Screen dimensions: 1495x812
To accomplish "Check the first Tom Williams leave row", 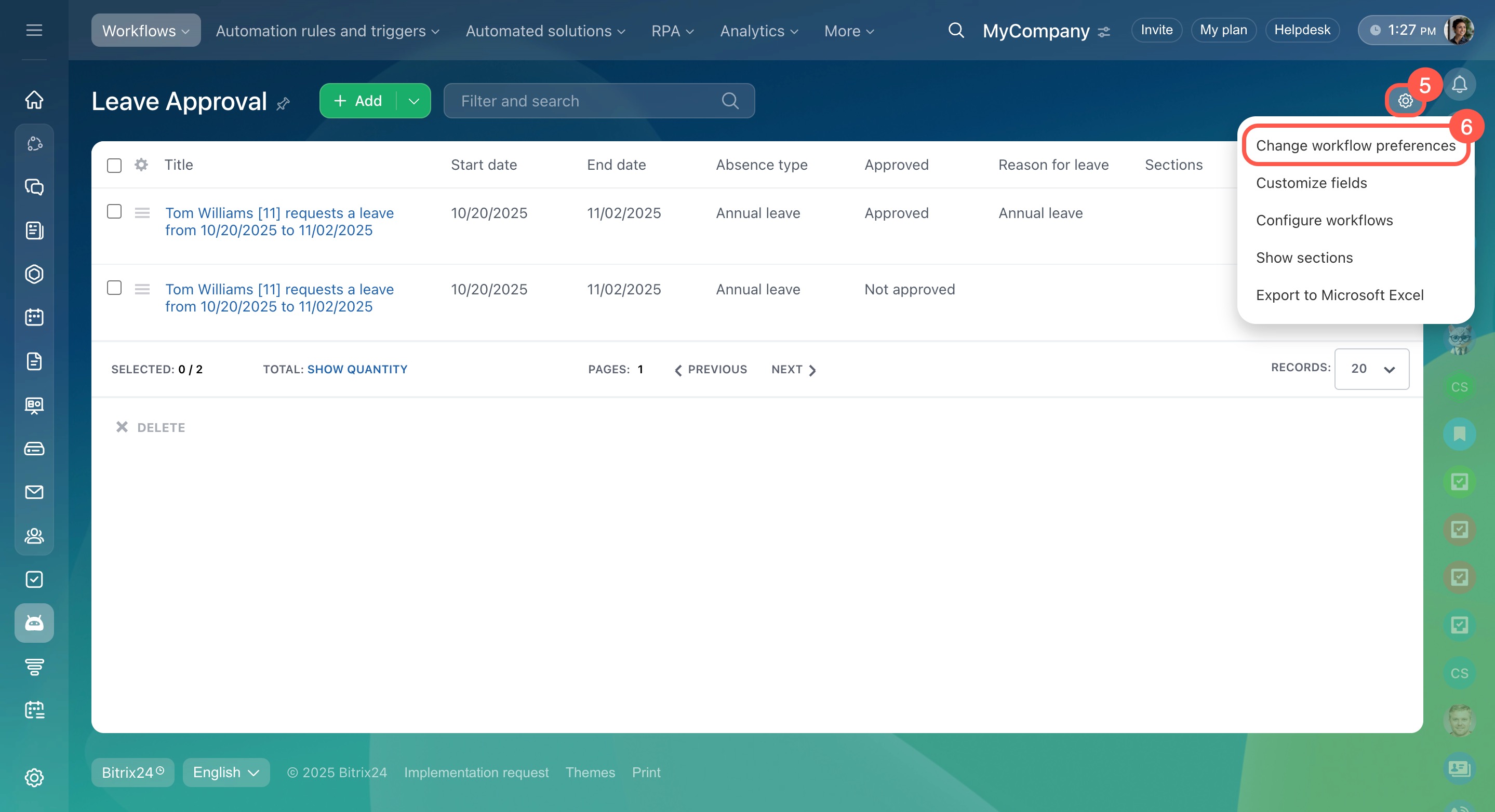I will click(114, 212).
